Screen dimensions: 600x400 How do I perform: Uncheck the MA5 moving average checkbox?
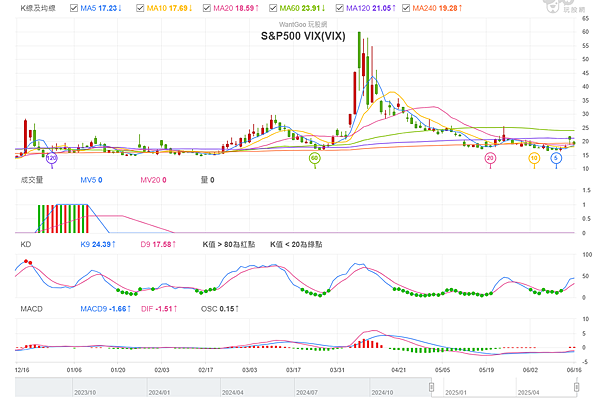74,8
